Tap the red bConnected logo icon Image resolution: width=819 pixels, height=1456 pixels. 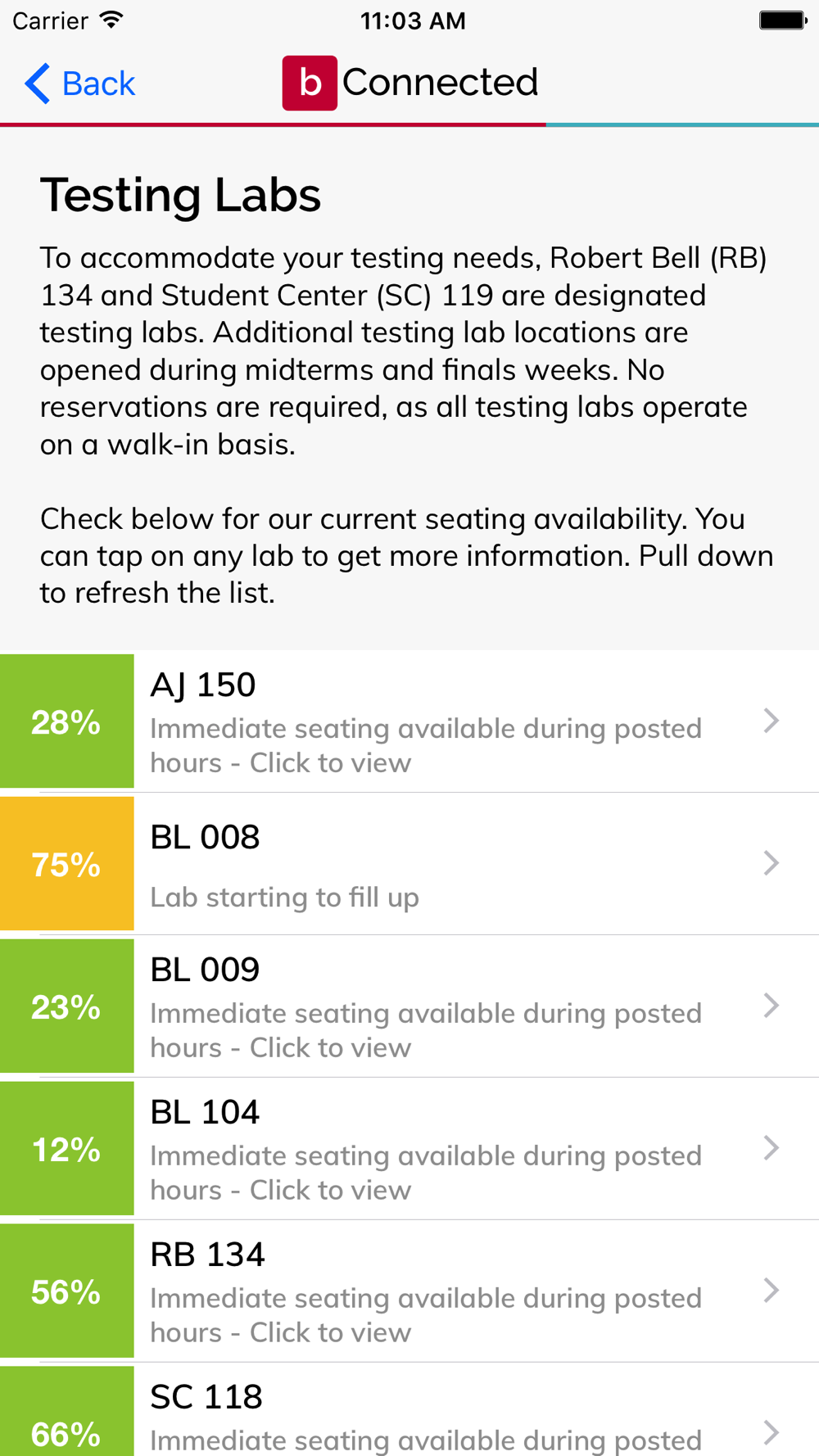[309, 83]
